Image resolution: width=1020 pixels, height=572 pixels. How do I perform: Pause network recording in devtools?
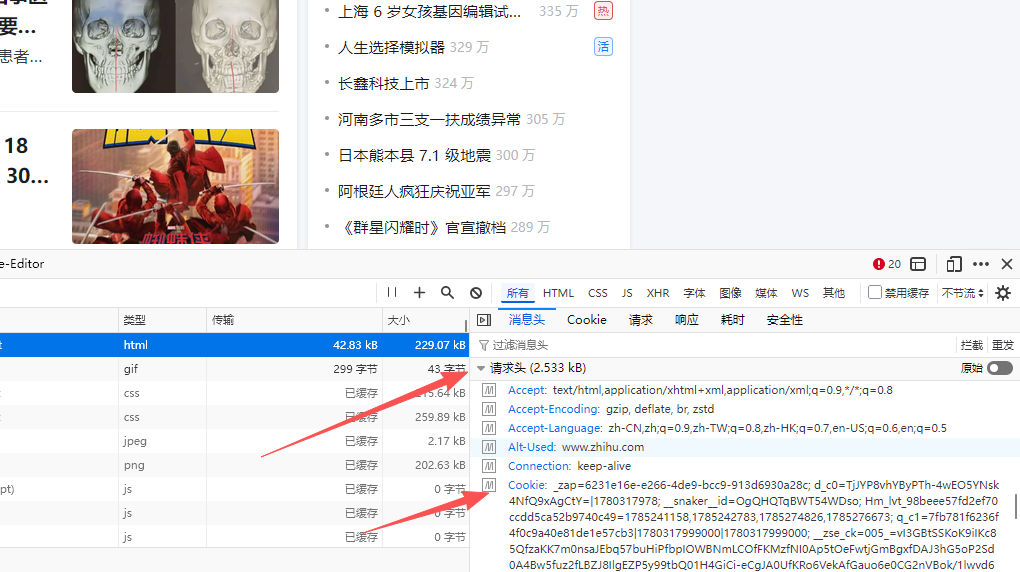[392, 293]
